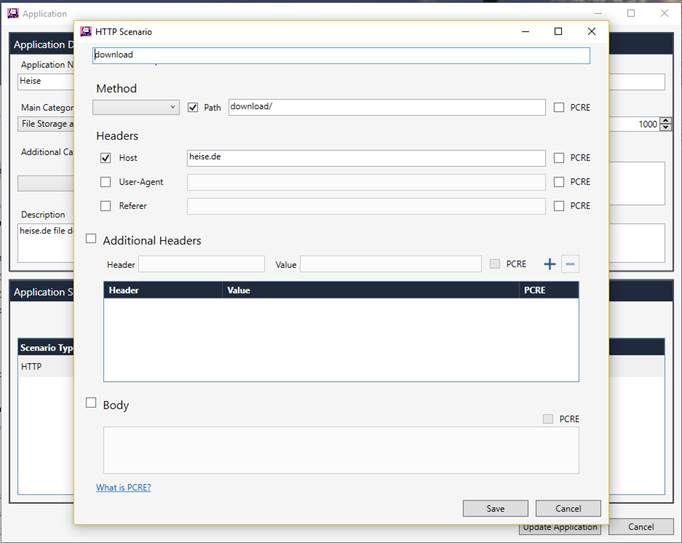This screenshot has height=543, width=682.
Task: Enable PCRE for User-Agent
Action: click(559, 182)
